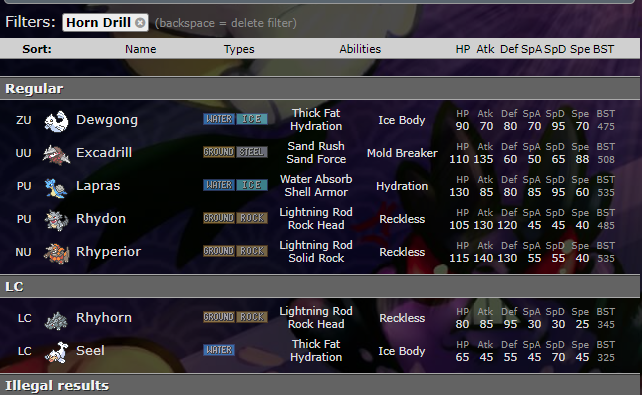Image resolution: width=642 pixels, height=395 pixels.
Task: Remove the Horn Drill filter using x icon
Action: [140, 23]
